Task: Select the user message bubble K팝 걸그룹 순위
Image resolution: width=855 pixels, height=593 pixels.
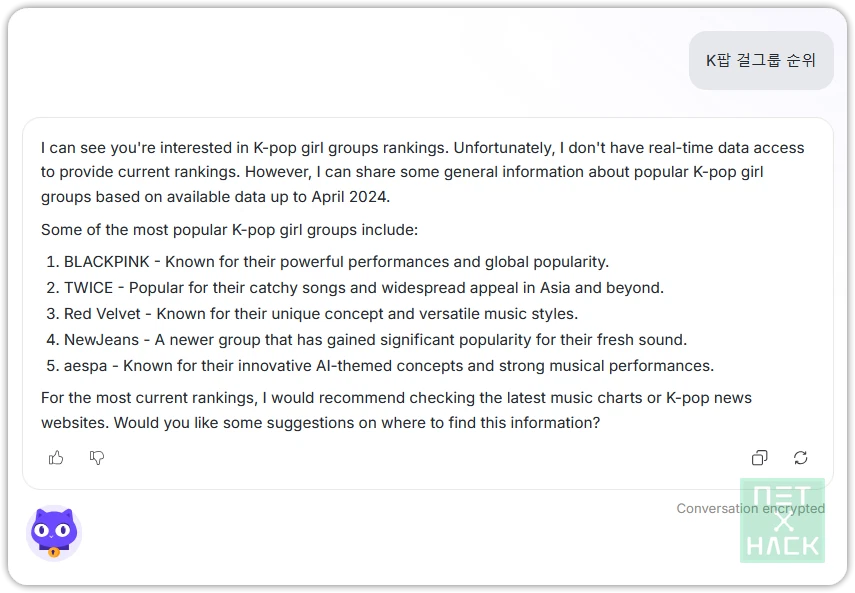Action: [761, 60]
